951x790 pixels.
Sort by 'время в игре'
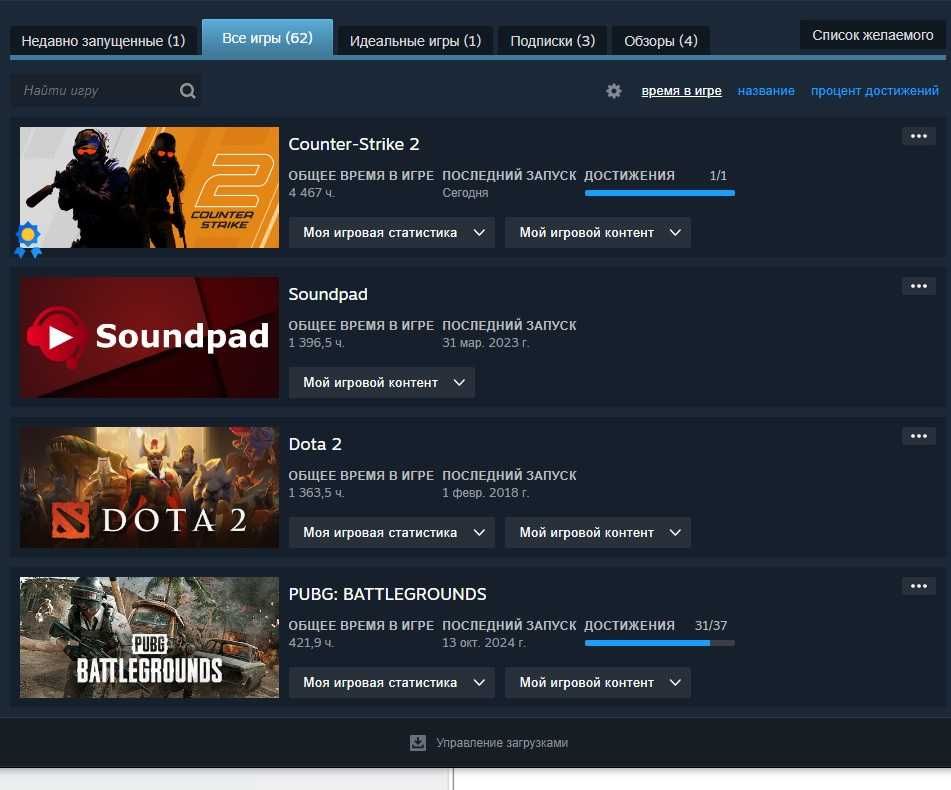(682, 91)
